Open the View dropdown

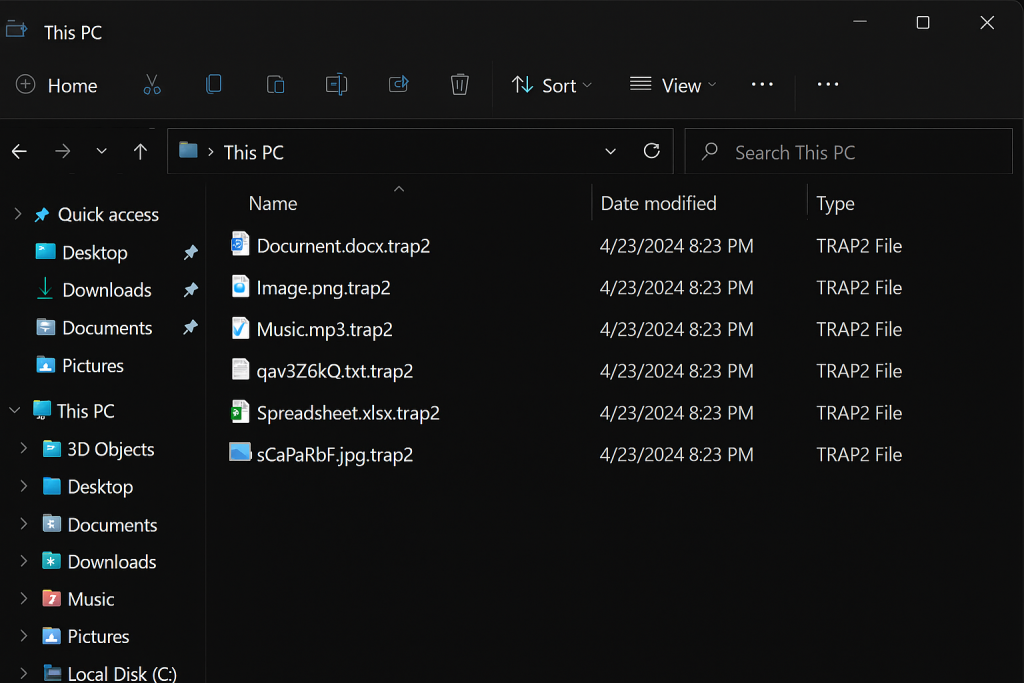click(x=672, y=85)
